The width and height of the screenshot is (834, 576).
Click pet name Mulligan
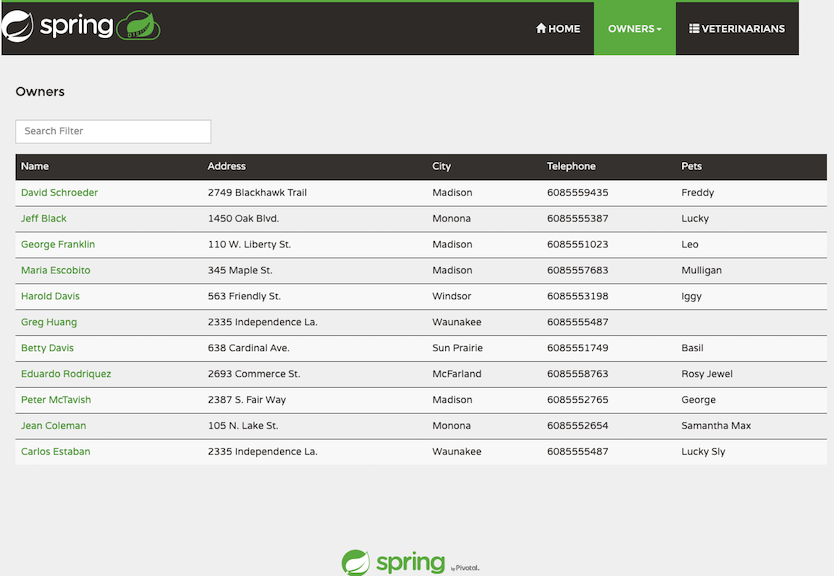coord(702,270)
